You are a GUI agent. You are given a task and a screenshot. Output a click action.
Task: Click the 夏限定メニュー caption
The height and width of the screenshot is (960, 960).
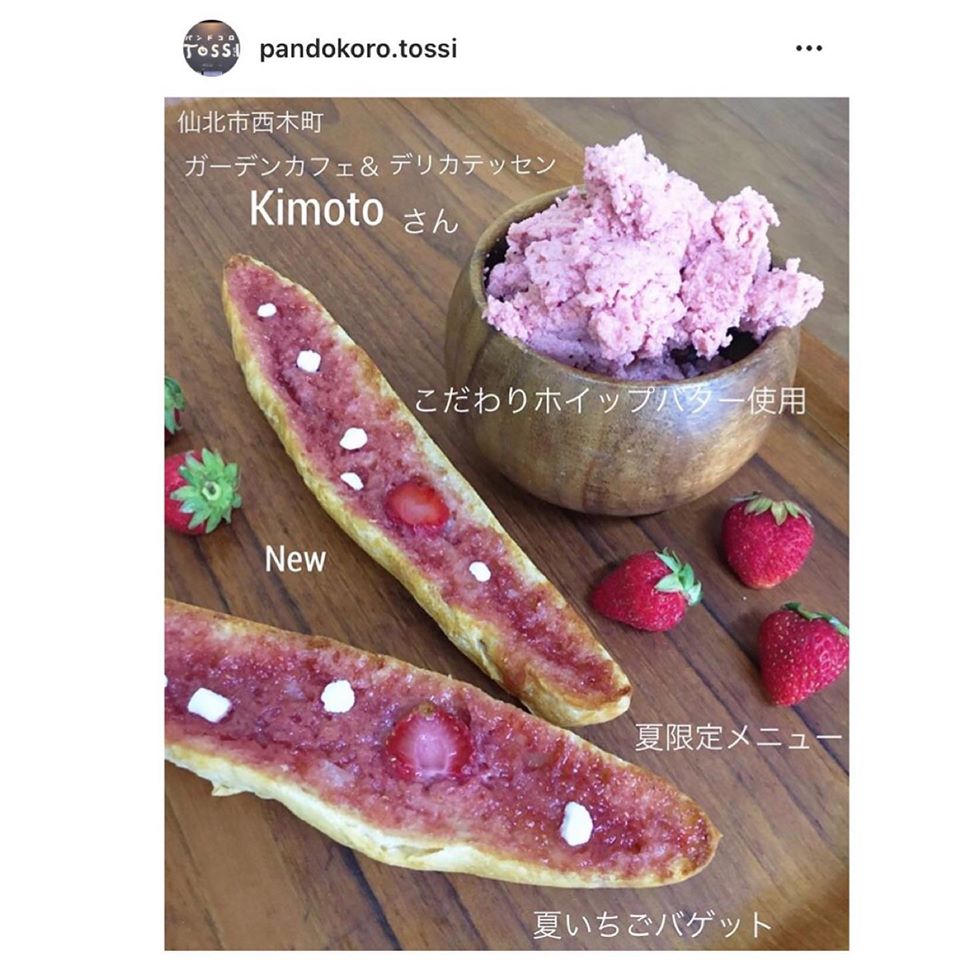click(738, 737)
